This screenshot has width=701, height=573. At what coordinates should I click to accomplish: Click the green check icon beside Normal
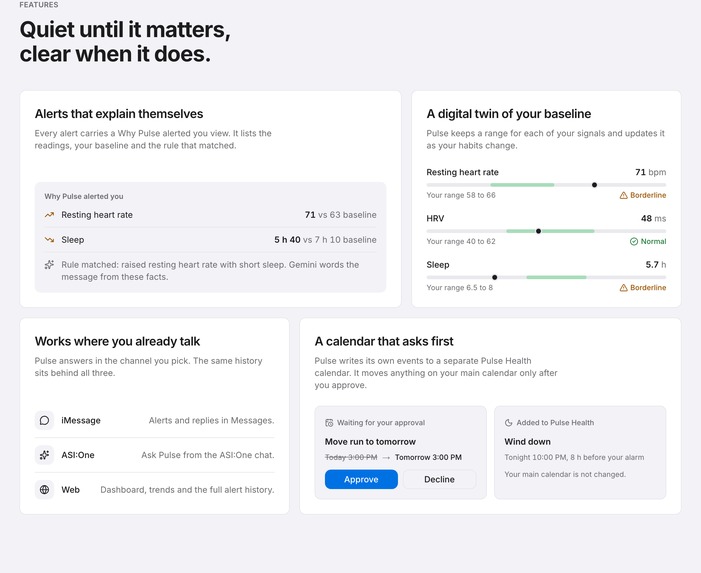pyautogui.click(x=633, y=241)
